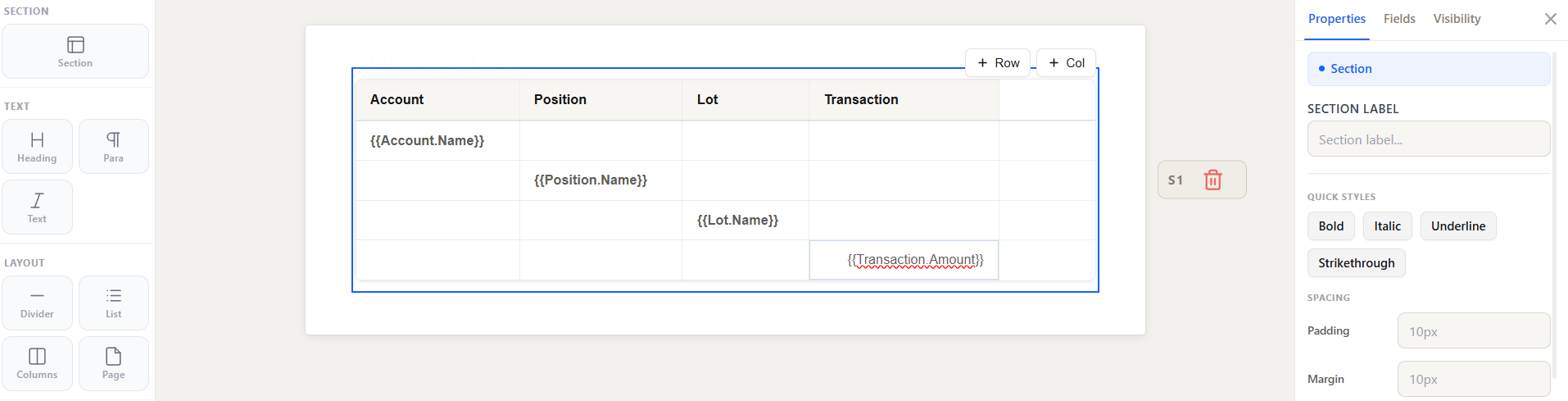Toggle Bold quick style

1330,226
